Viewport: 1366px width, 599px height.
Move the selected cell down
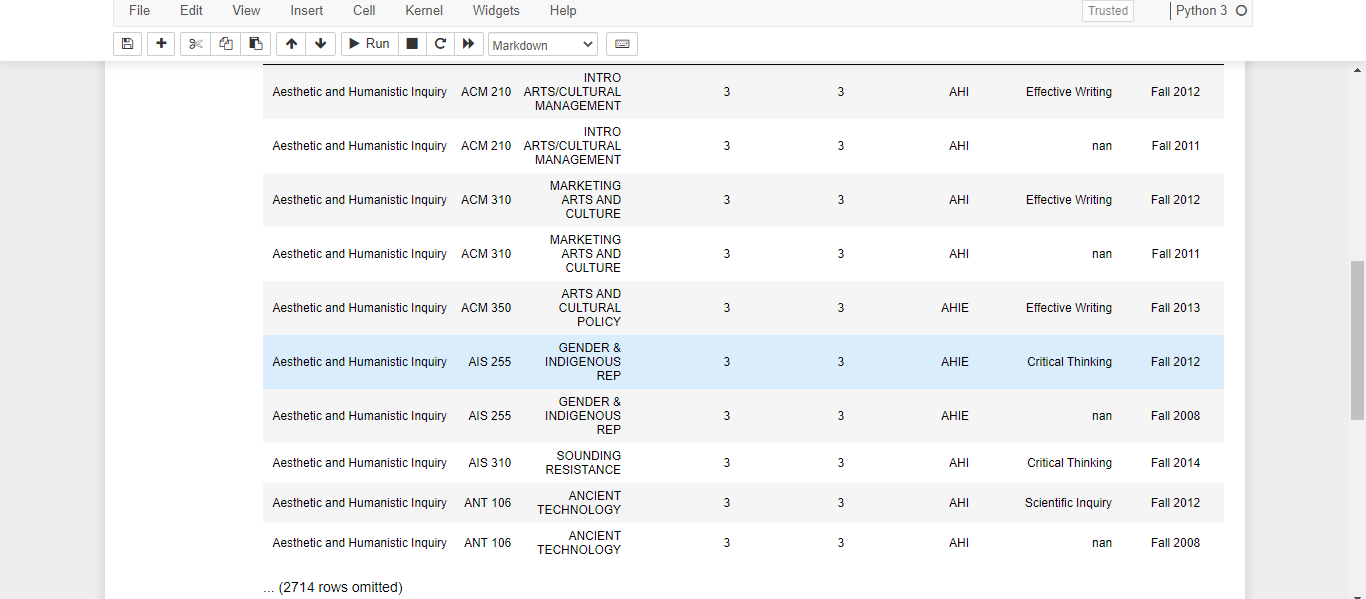[x=320, y=44]
